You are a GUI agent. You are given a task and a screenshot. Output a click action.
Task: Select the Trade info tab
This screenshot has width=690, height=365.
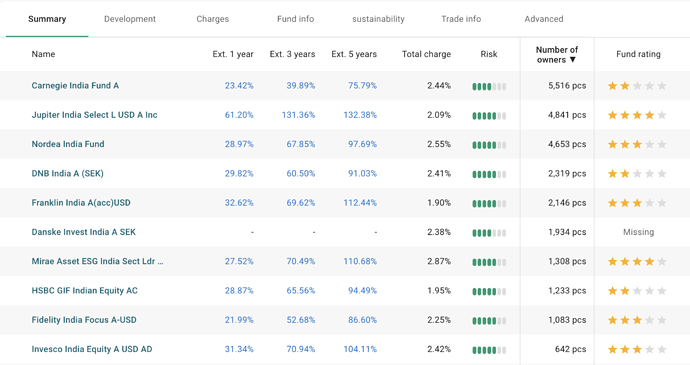click(x=461, y=19)
